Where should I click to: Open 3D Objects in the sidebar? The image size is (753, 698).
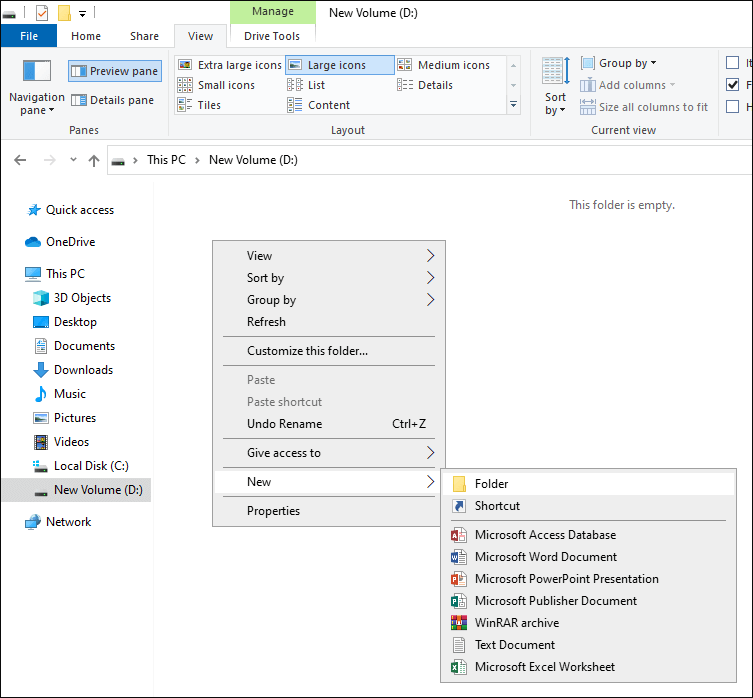pyautogui.click(x=82, y=298)
